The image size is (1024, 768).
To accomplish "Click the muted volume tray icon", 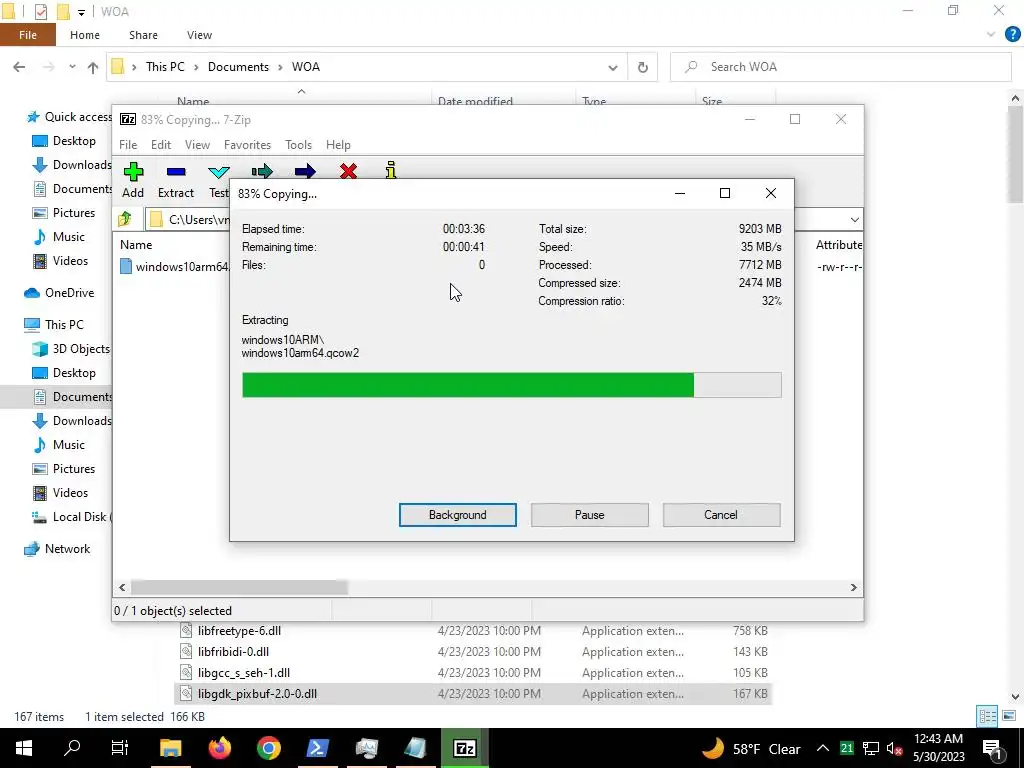I will tap(895, 748).
